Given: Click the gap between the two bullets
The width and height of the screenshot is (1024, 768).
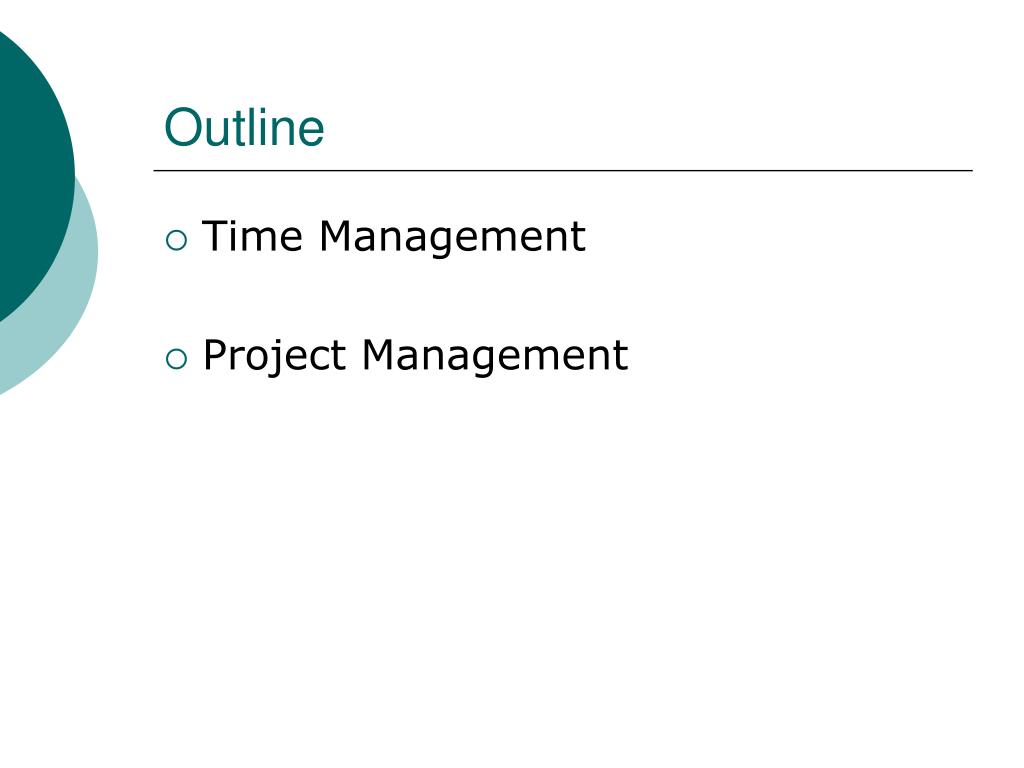Looking at the screenshot, I should (x=394, y=297).
